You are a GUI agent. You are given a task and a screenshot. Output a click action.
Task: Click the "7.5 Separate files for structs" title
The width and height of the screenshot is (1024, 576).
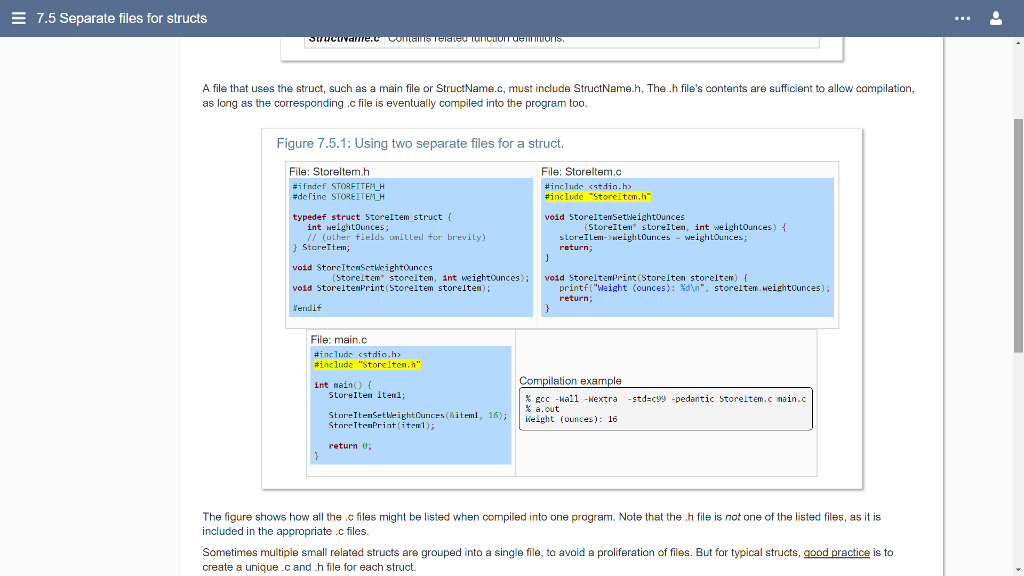(121, 18)
